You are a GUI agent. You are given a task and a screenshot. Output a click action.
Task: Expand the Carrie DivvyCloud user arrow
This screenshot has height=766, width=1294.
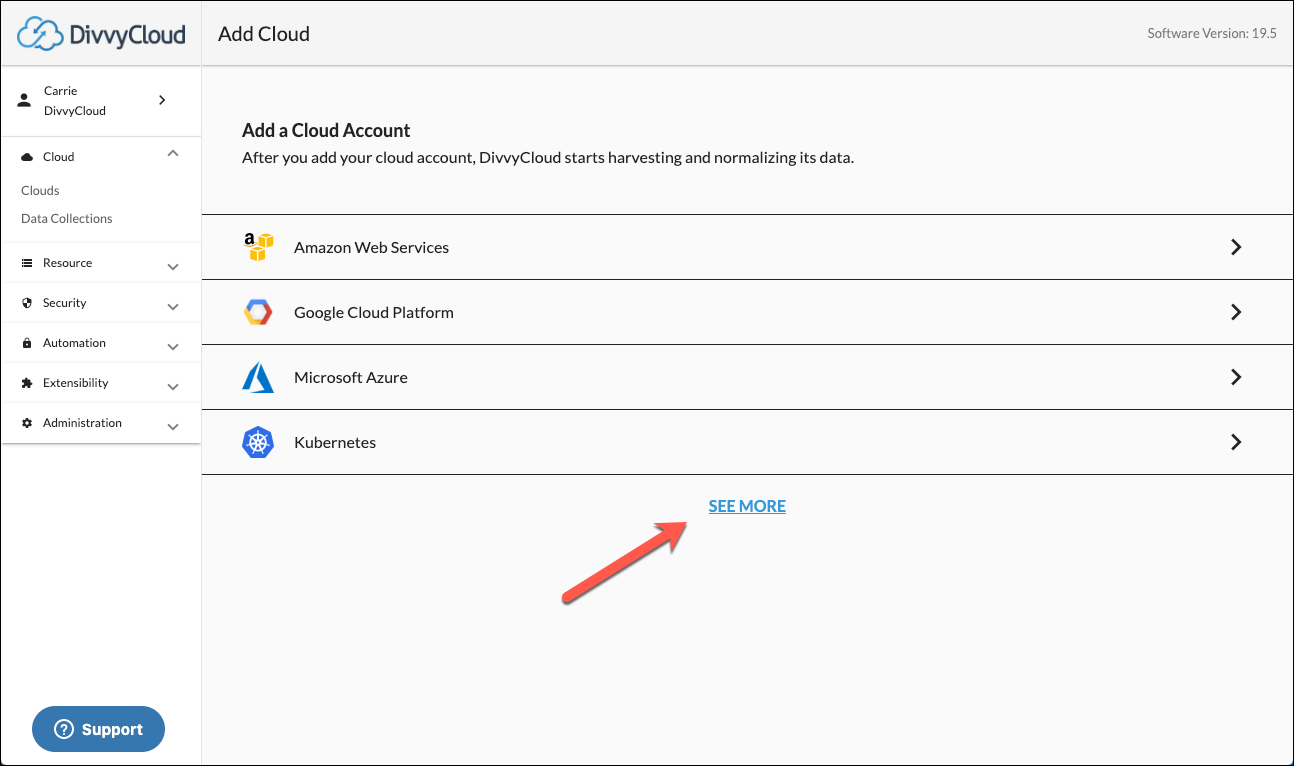(x=162, y=100)
